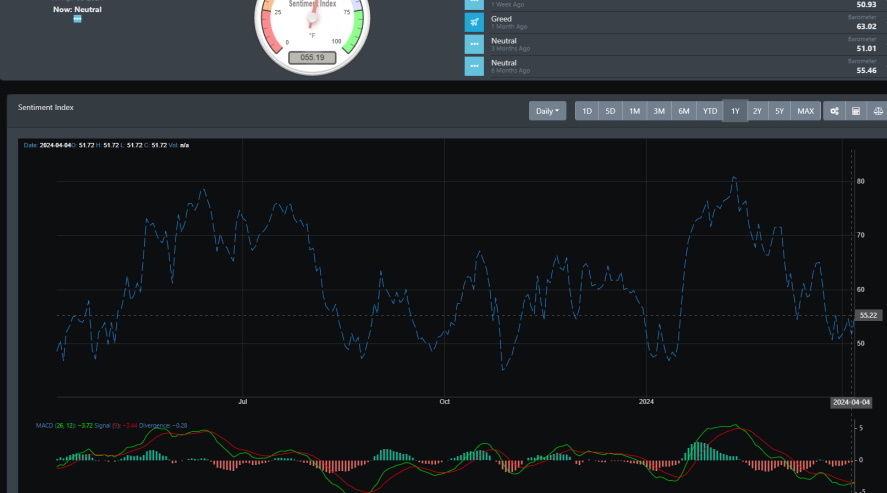Select the 2024-04-04 date marker

click(x=851, y=403)
